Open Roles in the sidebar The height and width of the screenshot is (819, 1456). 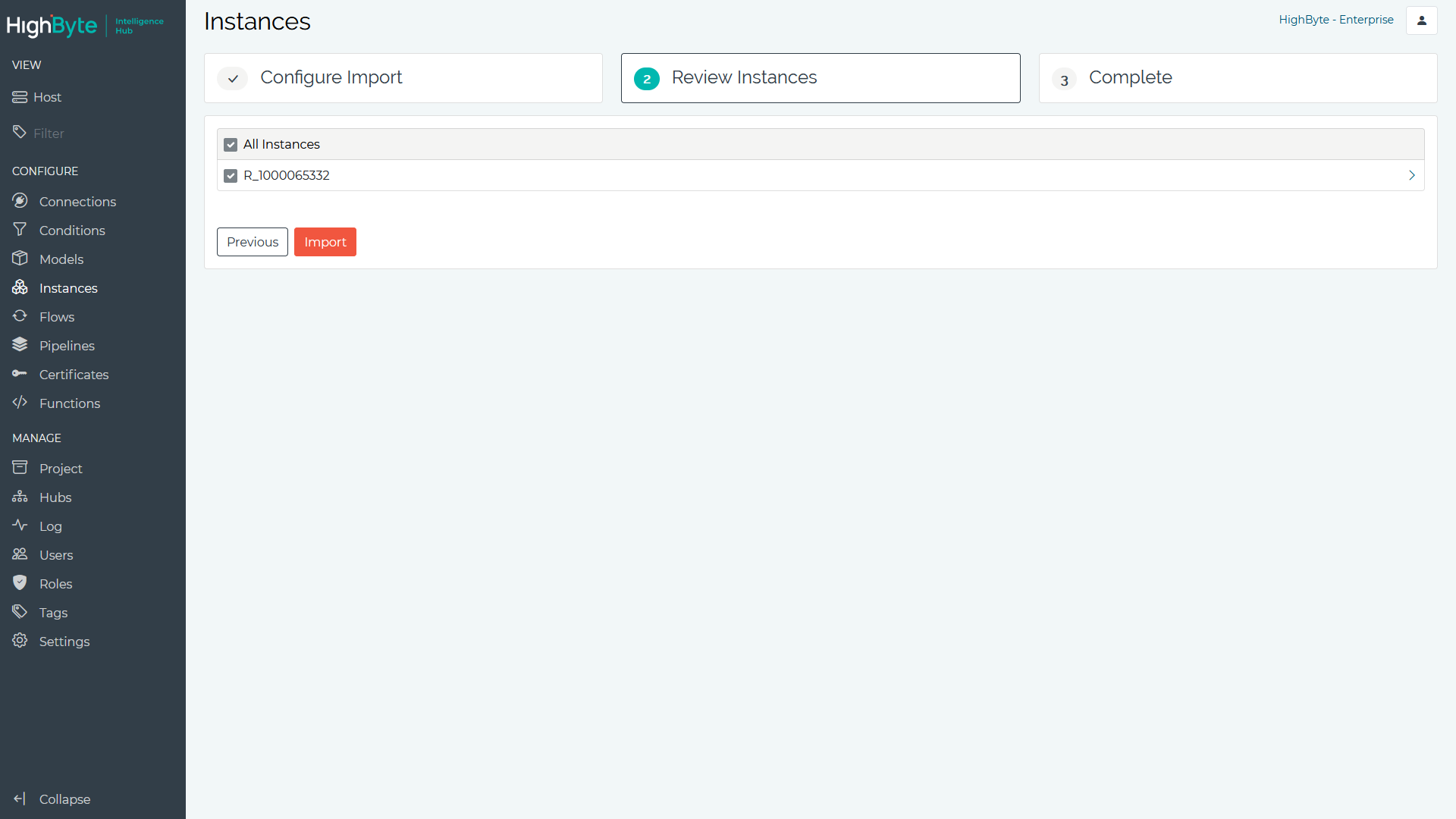pos(55,583)
